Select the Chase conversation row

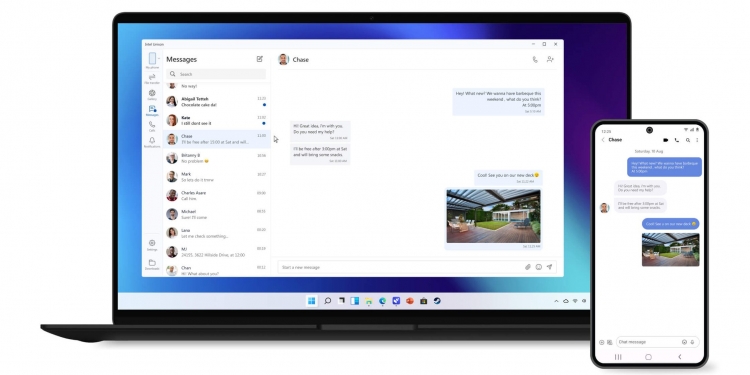(x=217, y=139)
